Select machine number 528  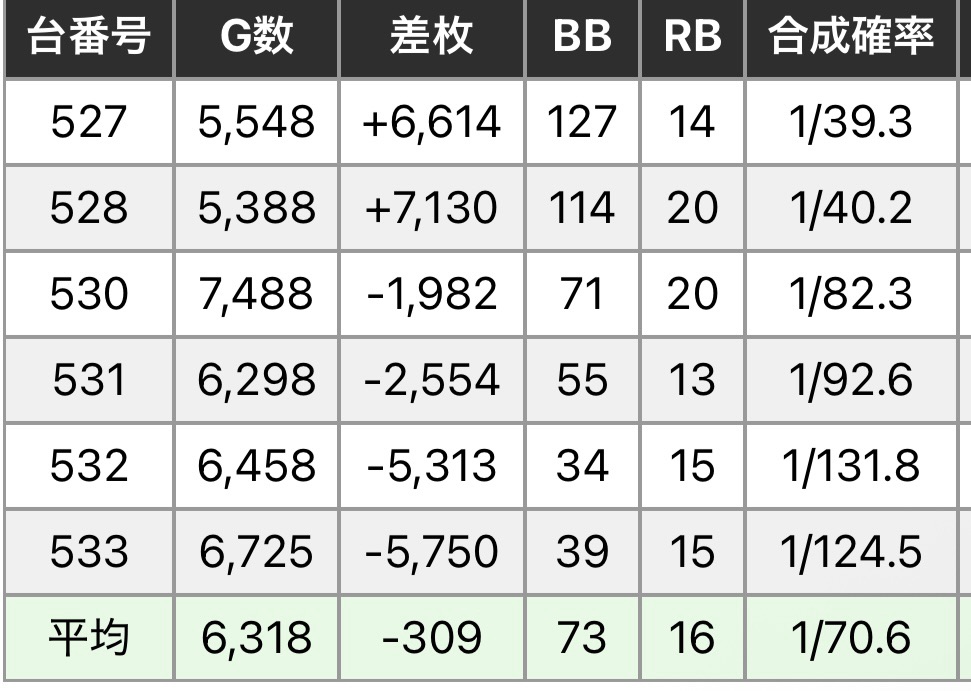click(x=88, y=208)
